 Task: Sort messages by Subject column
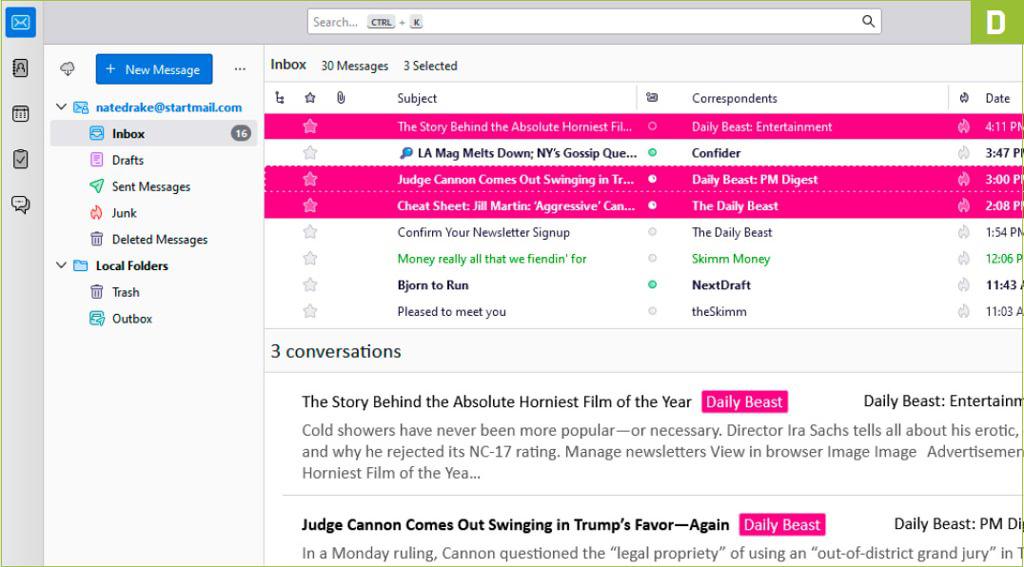(417, 98)
